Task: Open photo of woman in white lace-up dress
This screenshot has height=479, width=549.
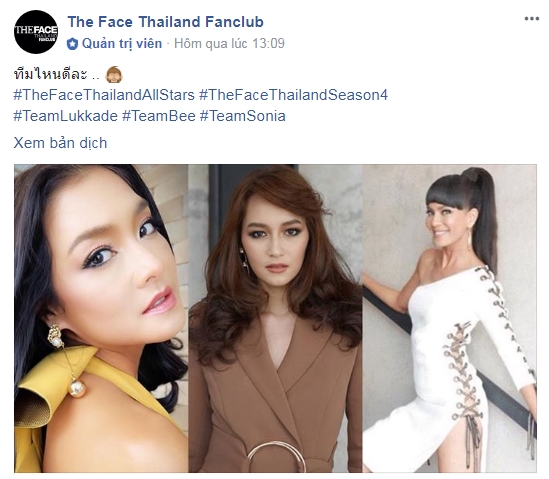Action: [x=450, y=318]
